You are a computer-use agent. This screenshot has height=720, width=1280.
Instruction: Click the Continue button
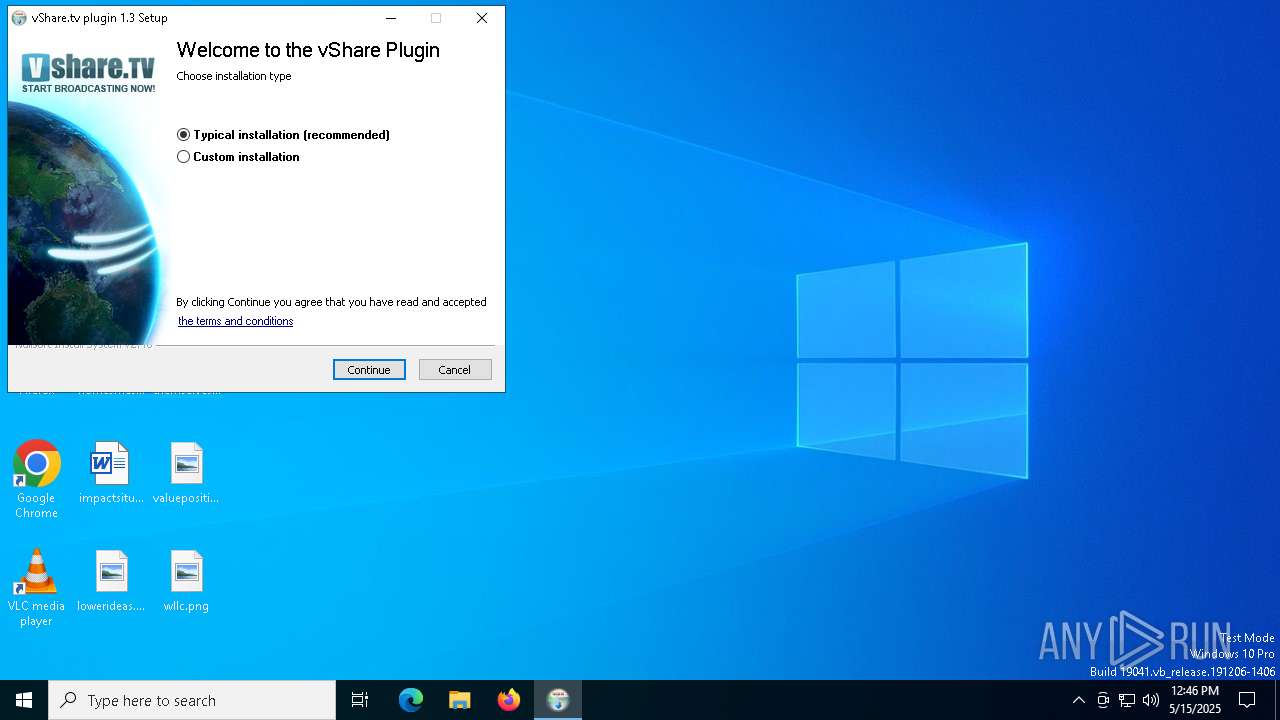pos(369,370)
